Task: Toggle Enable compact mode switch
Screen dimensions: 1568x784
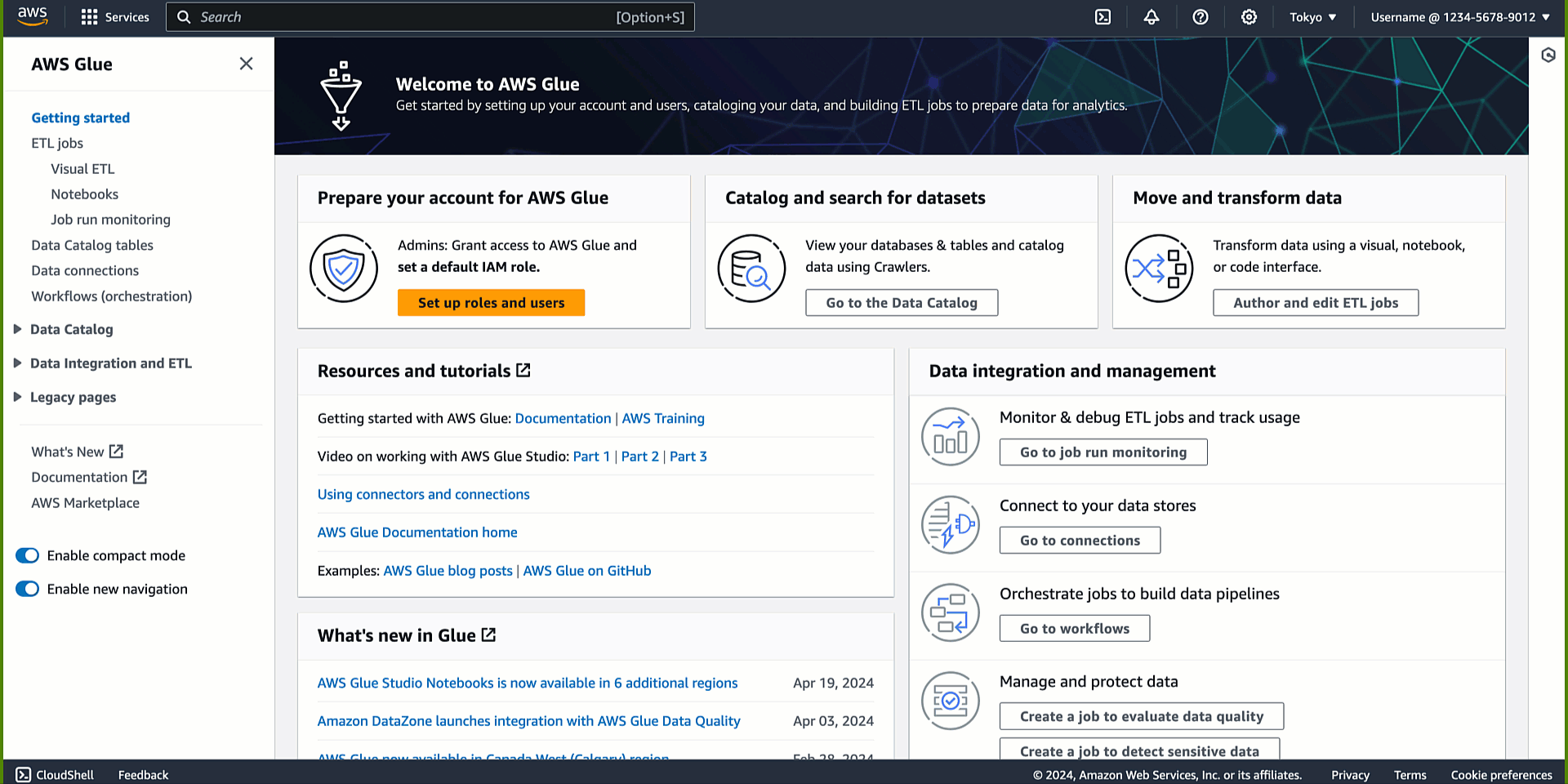Action: [x=28, y=555]
